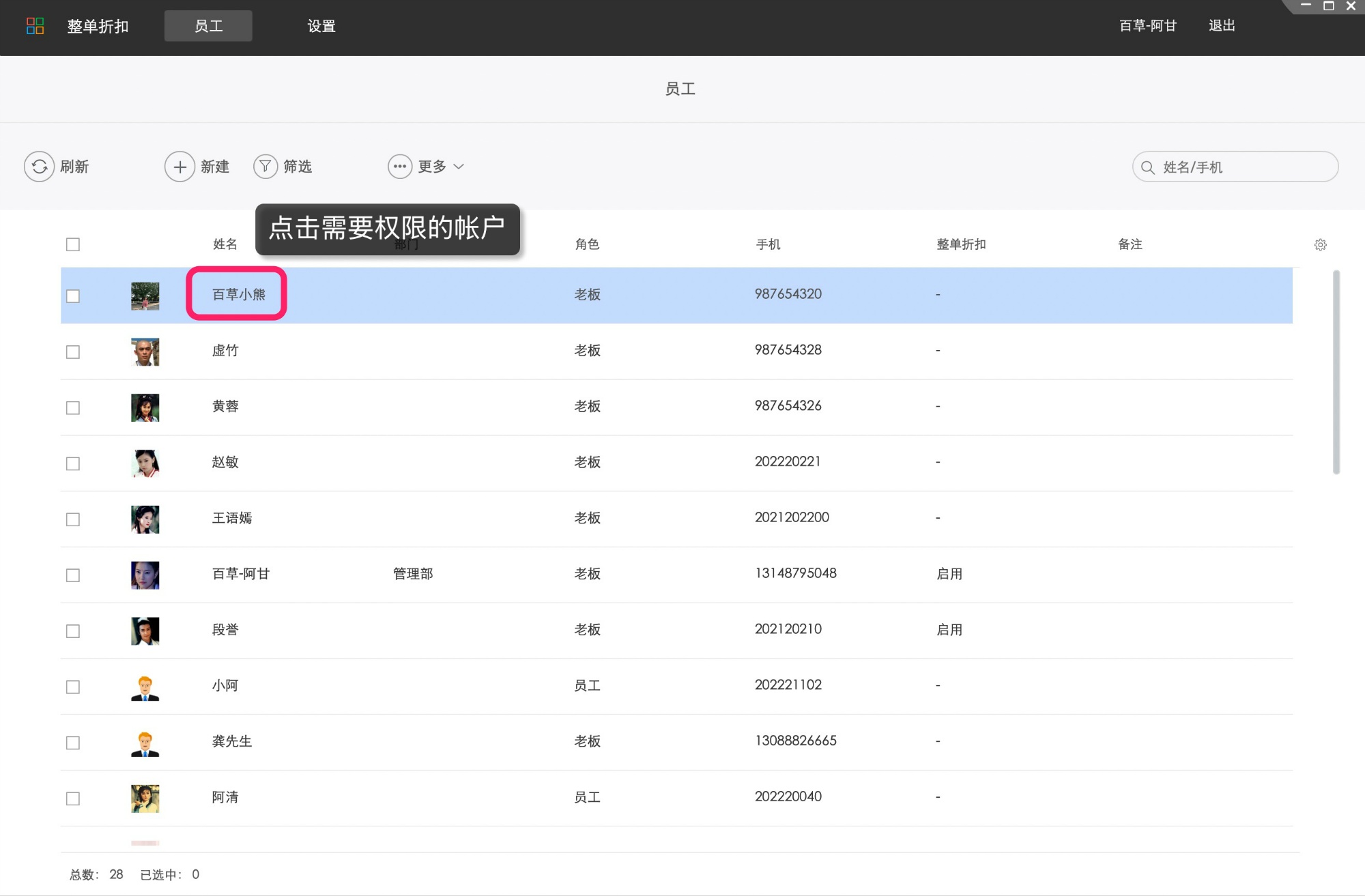Open the 设置 tab
The image size is (1365, 896).
tap(321, 26)
